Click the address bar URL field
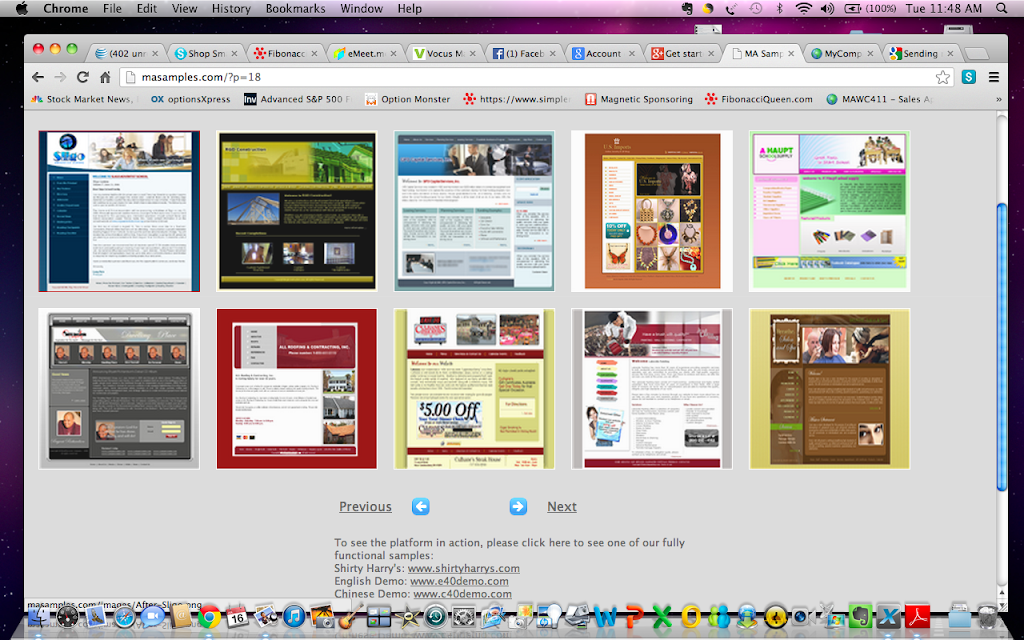This screenshot has height=640, width=1024. coord(537,77)
